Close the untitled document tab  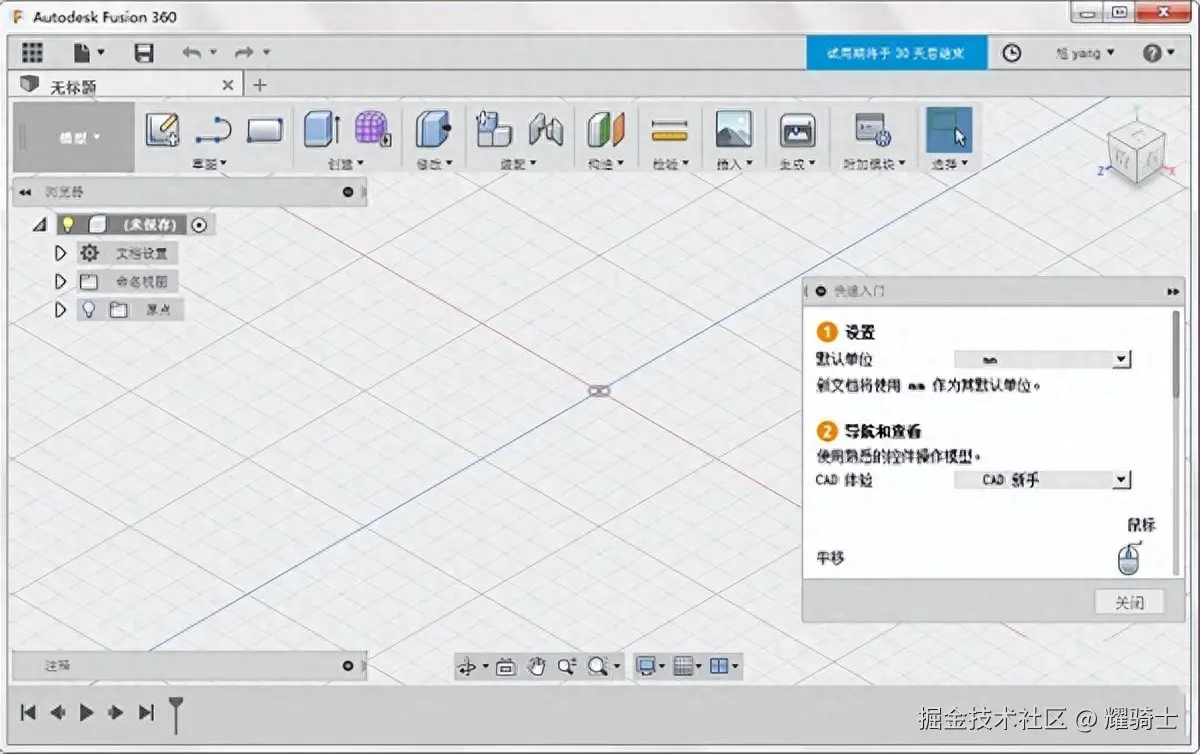(228, 86)
